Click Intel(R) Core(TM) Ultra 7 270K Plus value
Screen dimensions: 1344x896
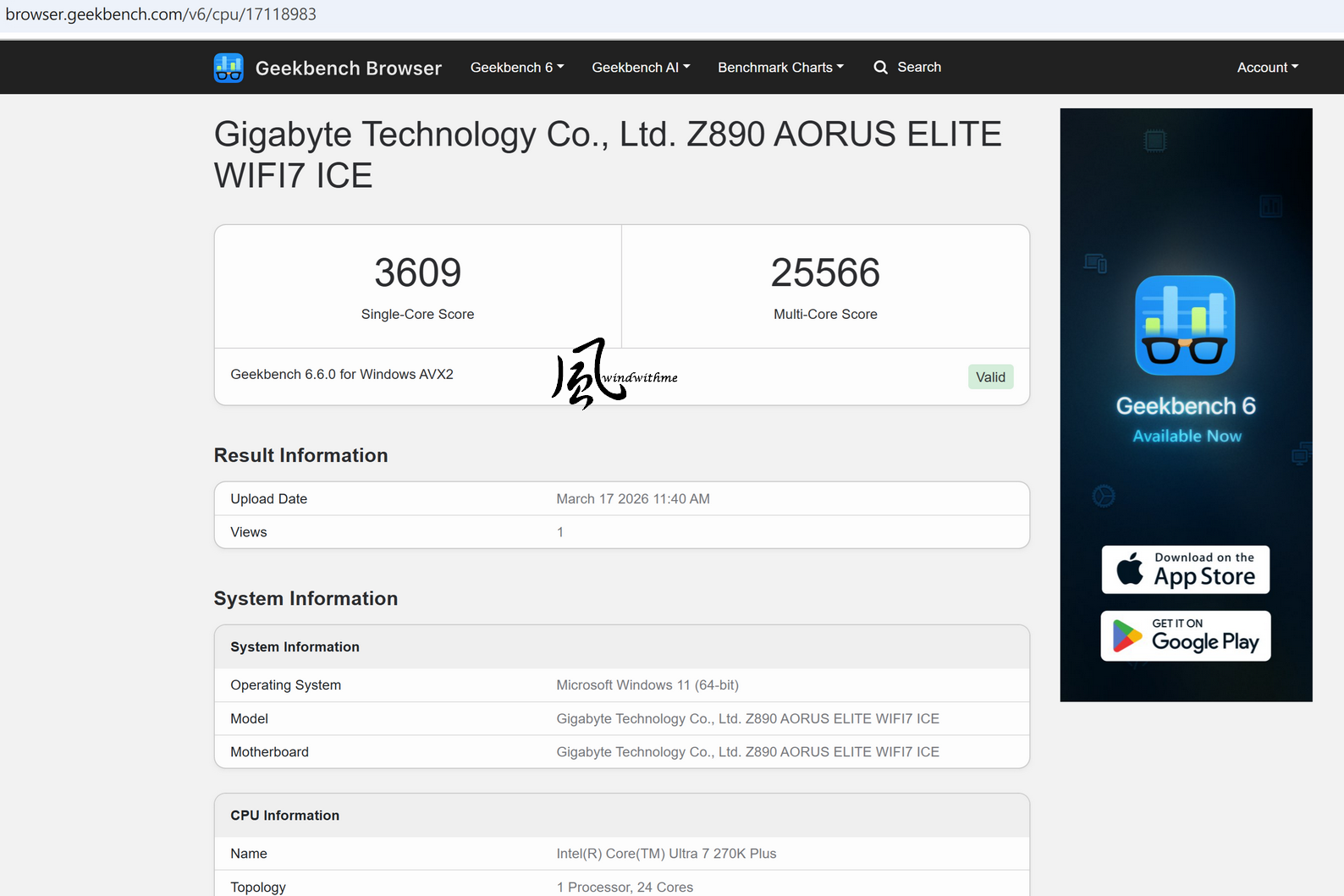point(666,854)
